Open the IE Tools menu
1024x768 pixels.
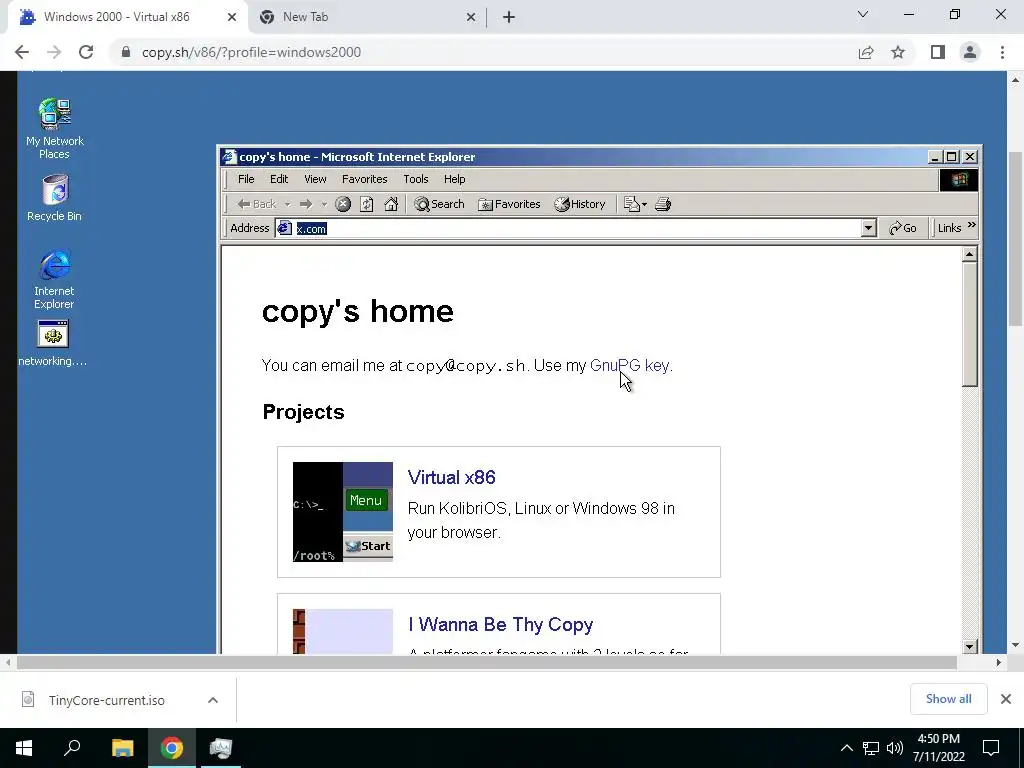pos(415,179)
